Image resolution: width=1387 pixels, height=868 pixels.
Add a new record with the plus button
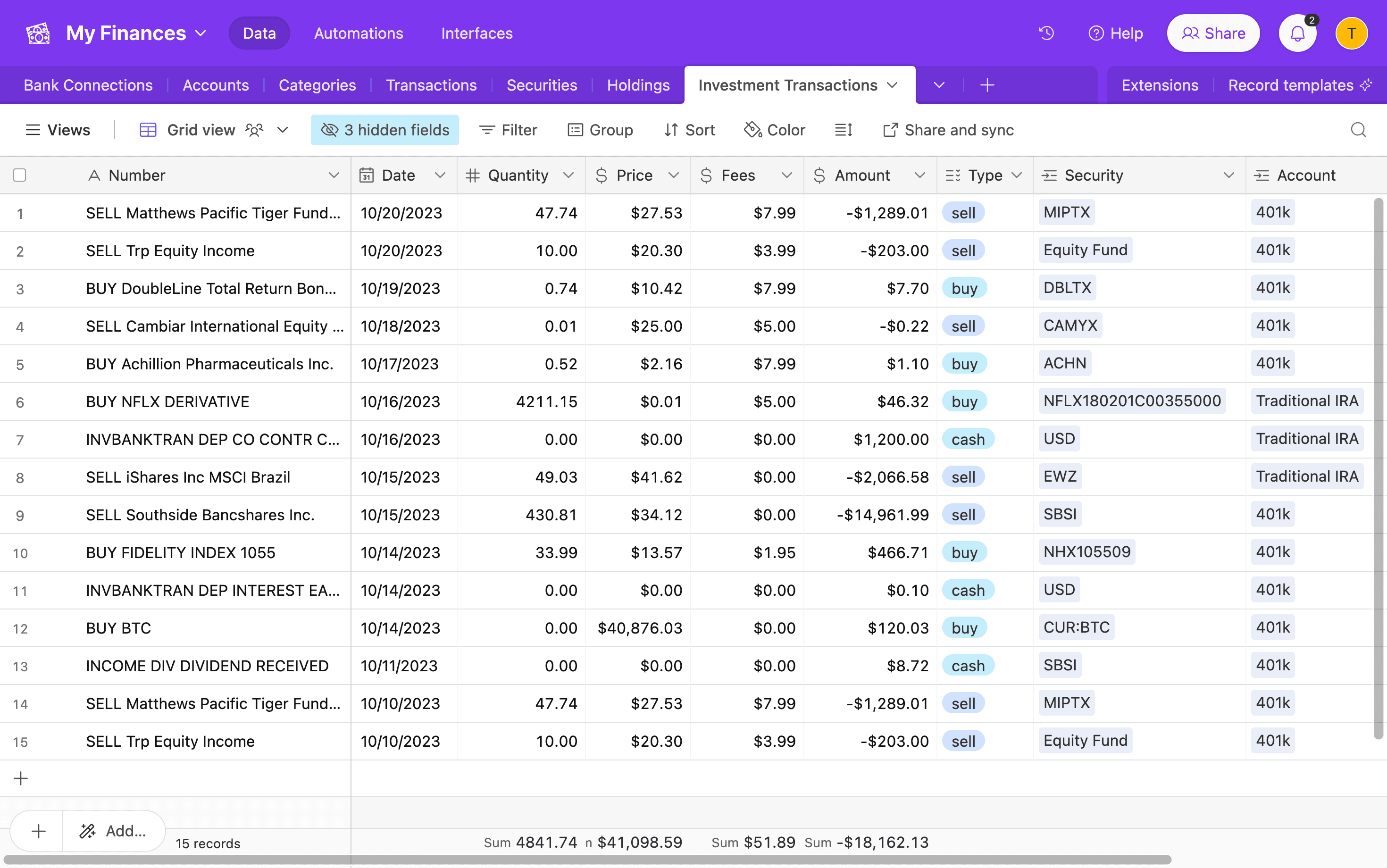(x=21, y=778)
